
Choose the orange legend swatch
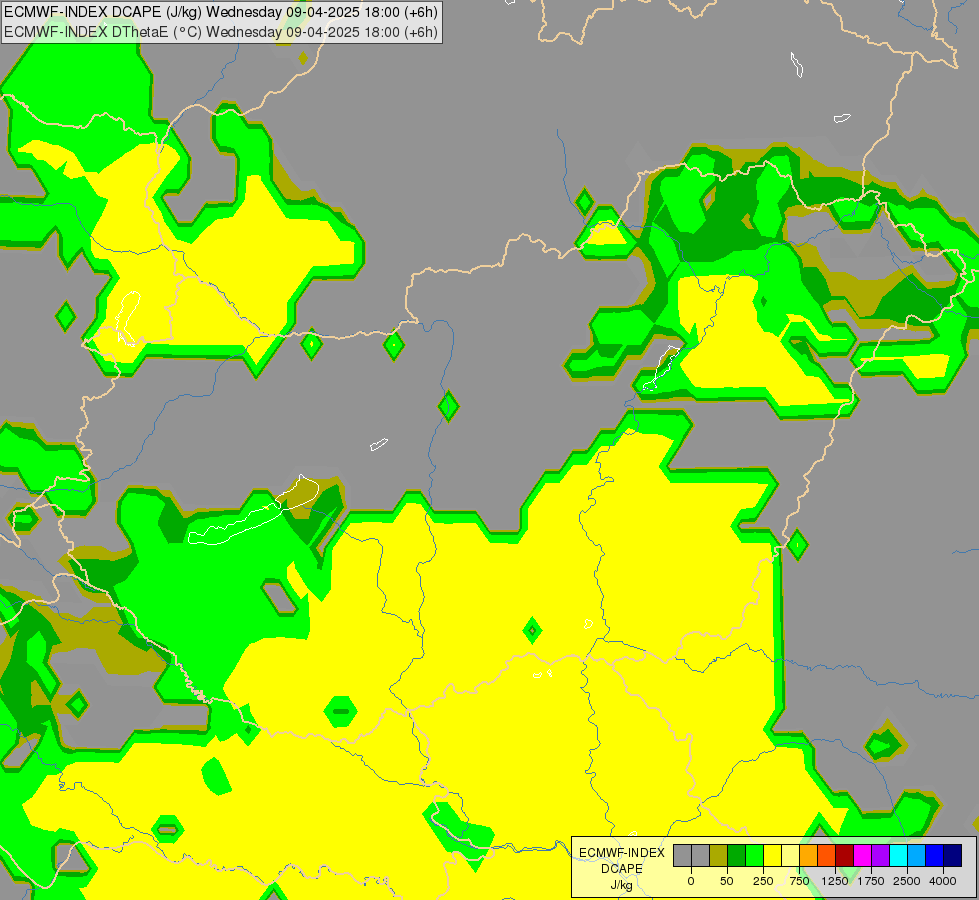(x=809, y=855)
